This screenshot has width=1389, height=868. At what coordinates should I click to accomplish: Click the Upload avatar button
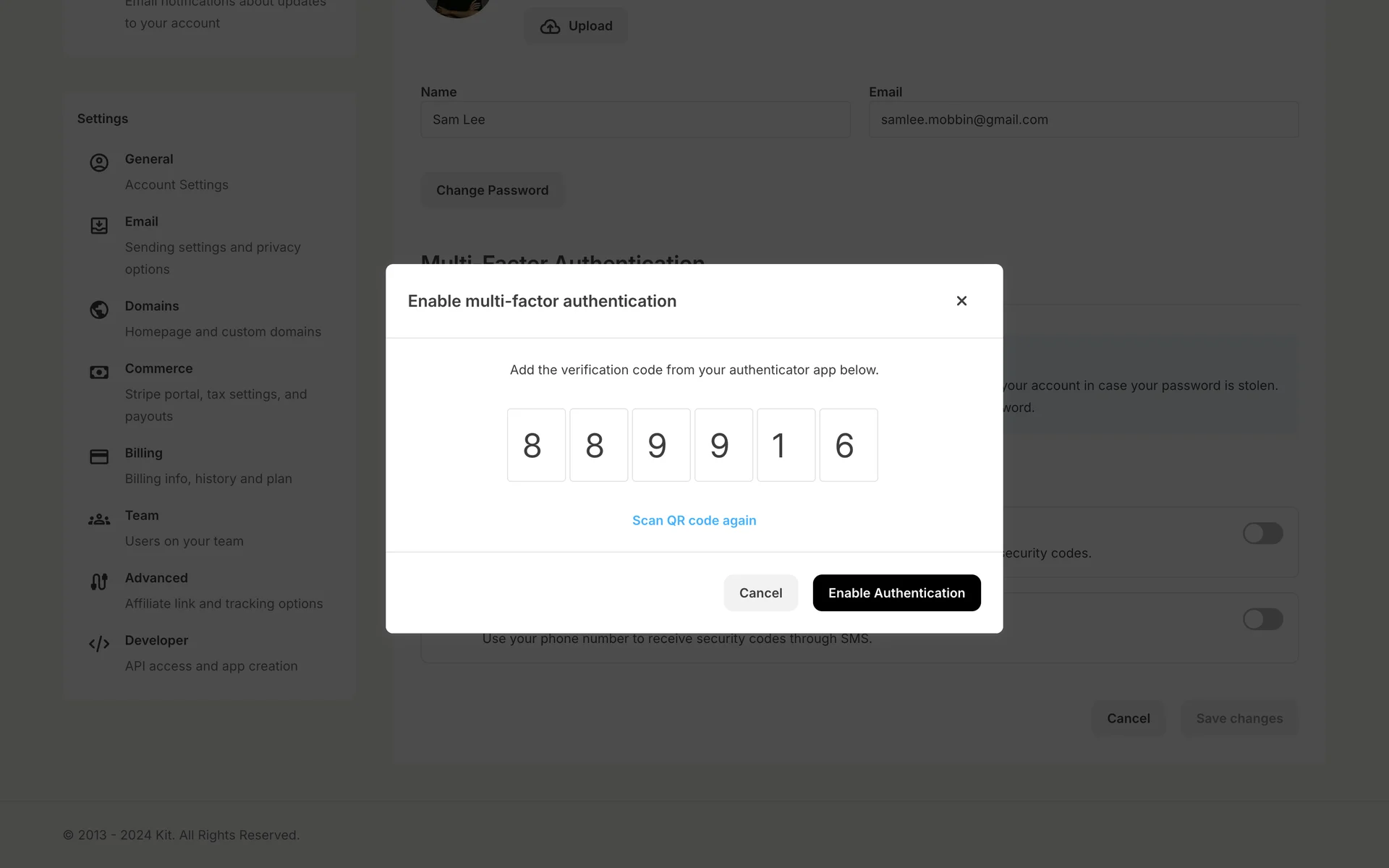click(576, 26)
